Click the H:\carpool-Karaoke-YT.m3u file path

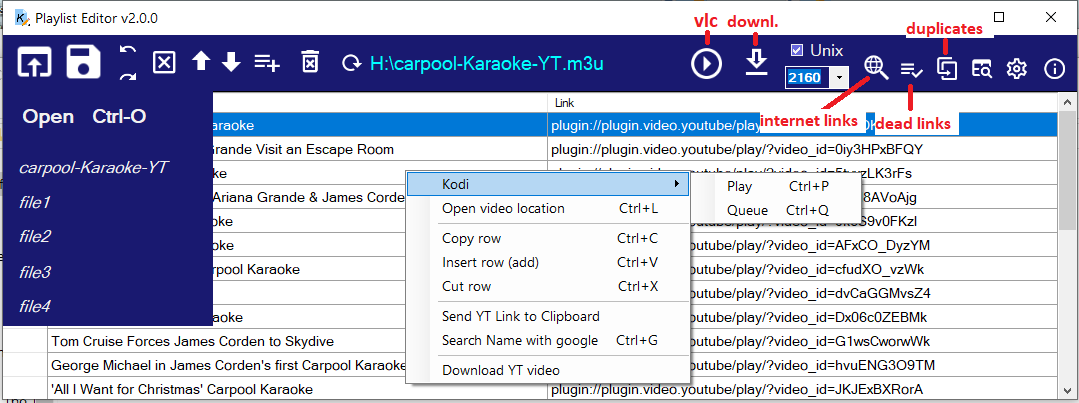click(x=487, y=64)
